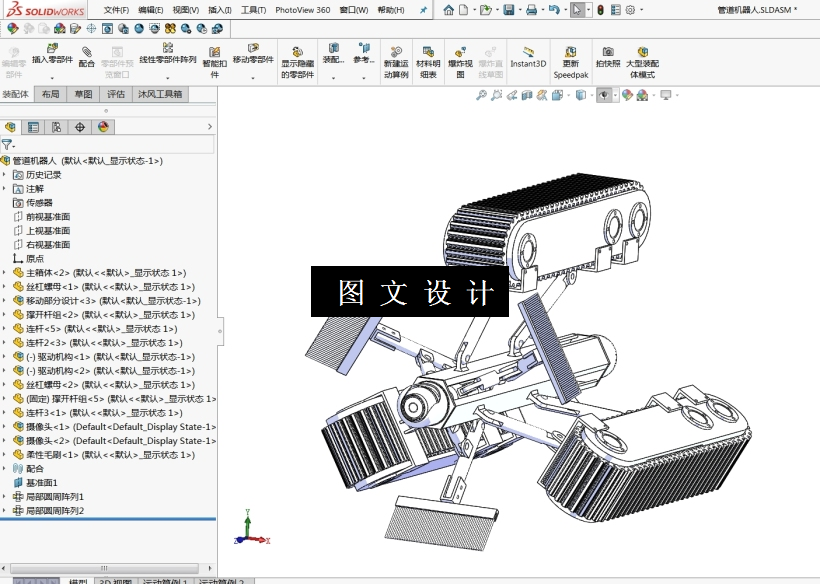This screenshot has width=820, height=584.
Task: Open dropdown arrow under 线性零部件阵列
Action: [168, 78]
